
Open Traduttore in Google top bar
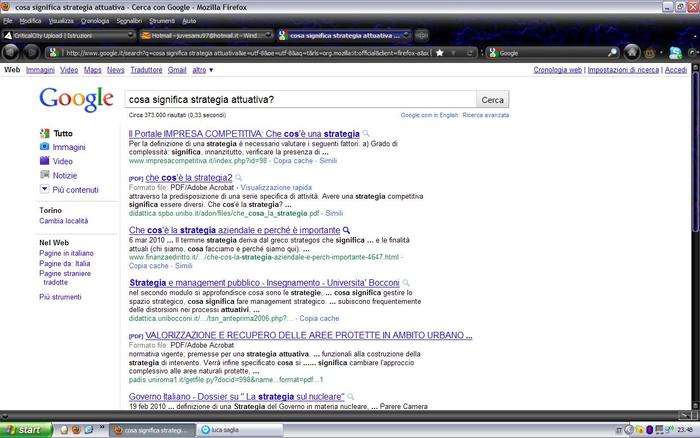pyautogui.click(x=146, y=70)
